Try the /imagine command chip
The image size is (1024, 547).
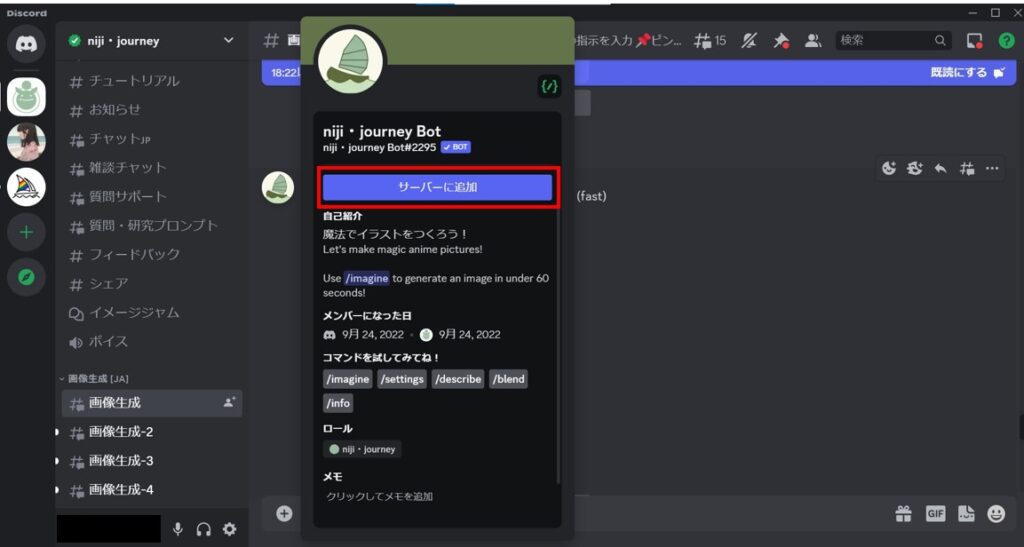tap(347, 379)
